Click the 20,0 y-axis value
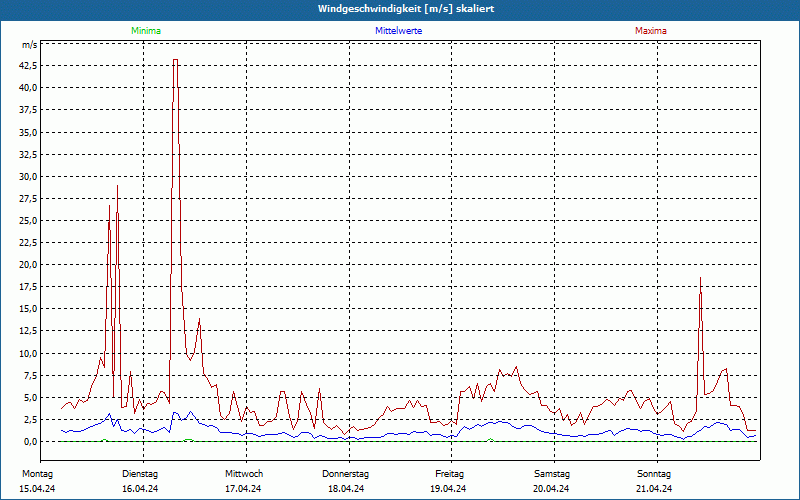Viewport: 800px width, 500px height. click(28, 265)
